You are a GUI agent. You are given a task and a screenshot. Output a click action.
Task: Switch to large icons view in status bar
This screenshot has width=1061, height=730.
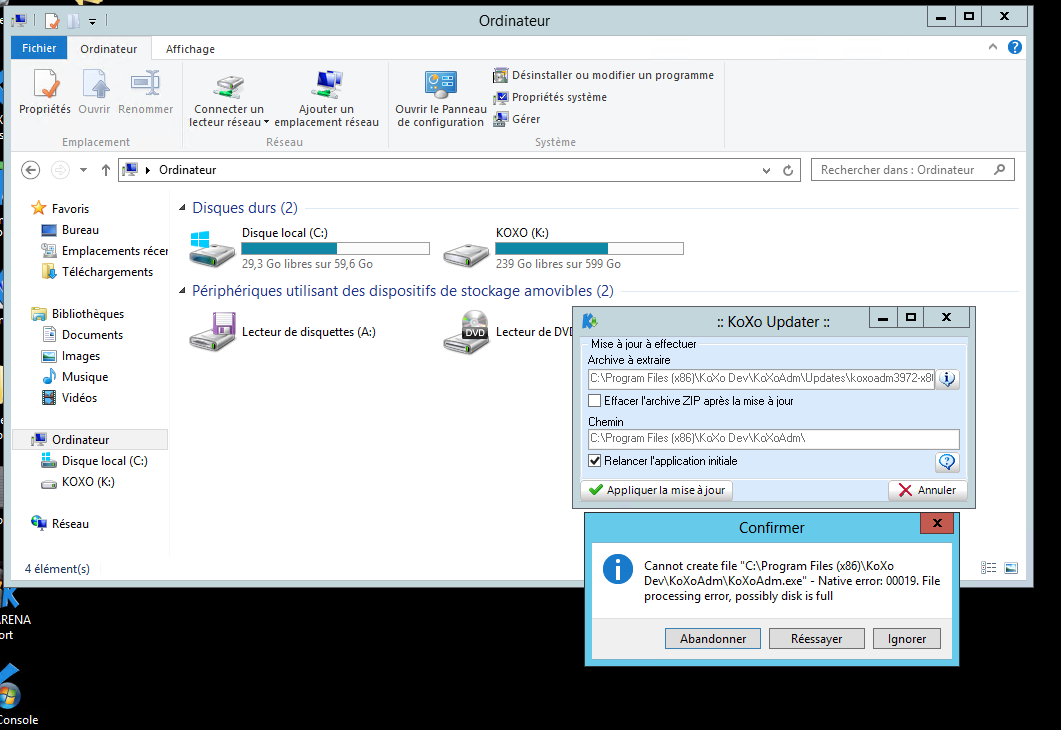1011,568
